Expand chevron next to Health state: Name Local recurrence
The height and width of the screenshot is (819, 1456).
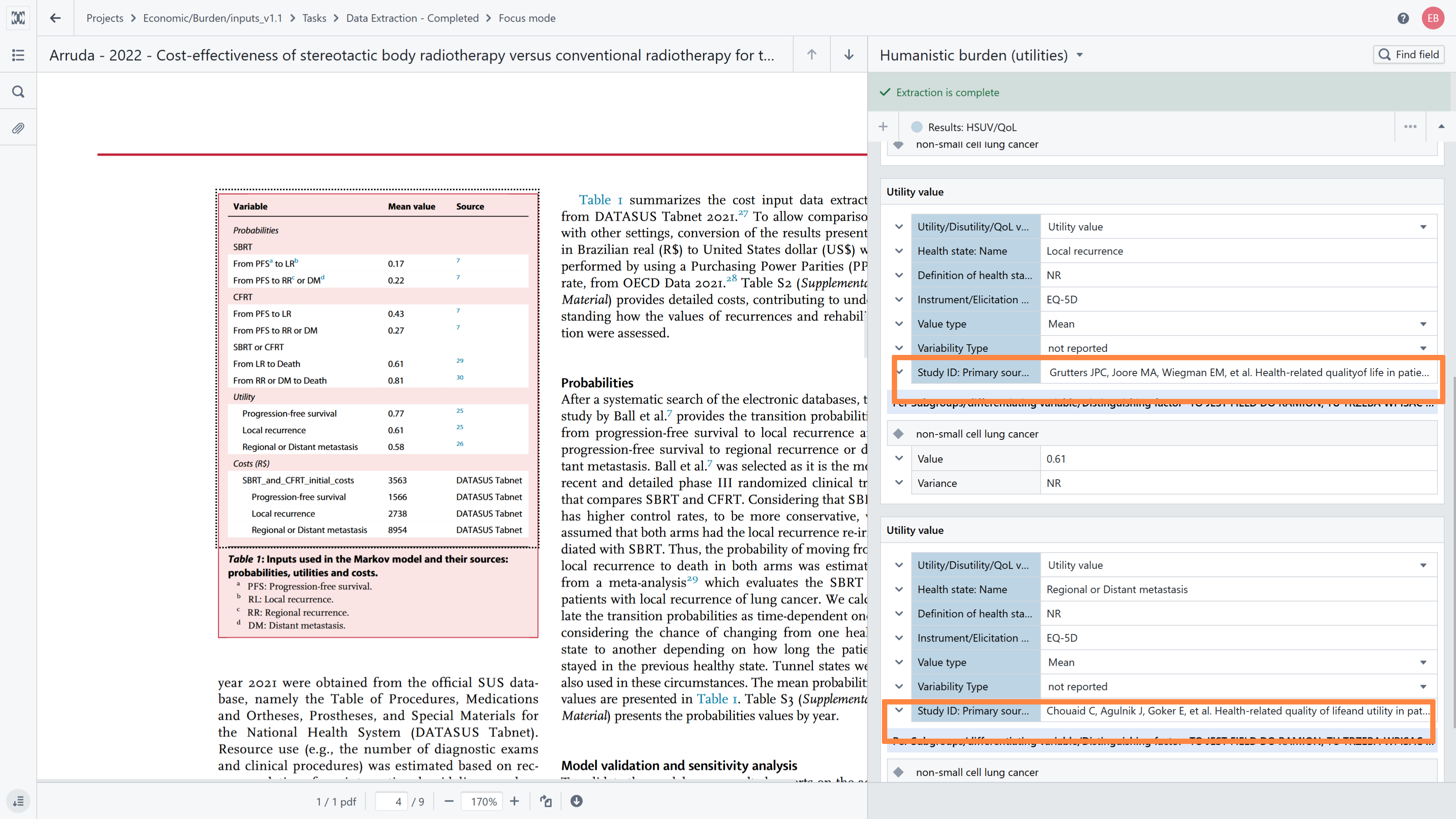coord(899,251)
